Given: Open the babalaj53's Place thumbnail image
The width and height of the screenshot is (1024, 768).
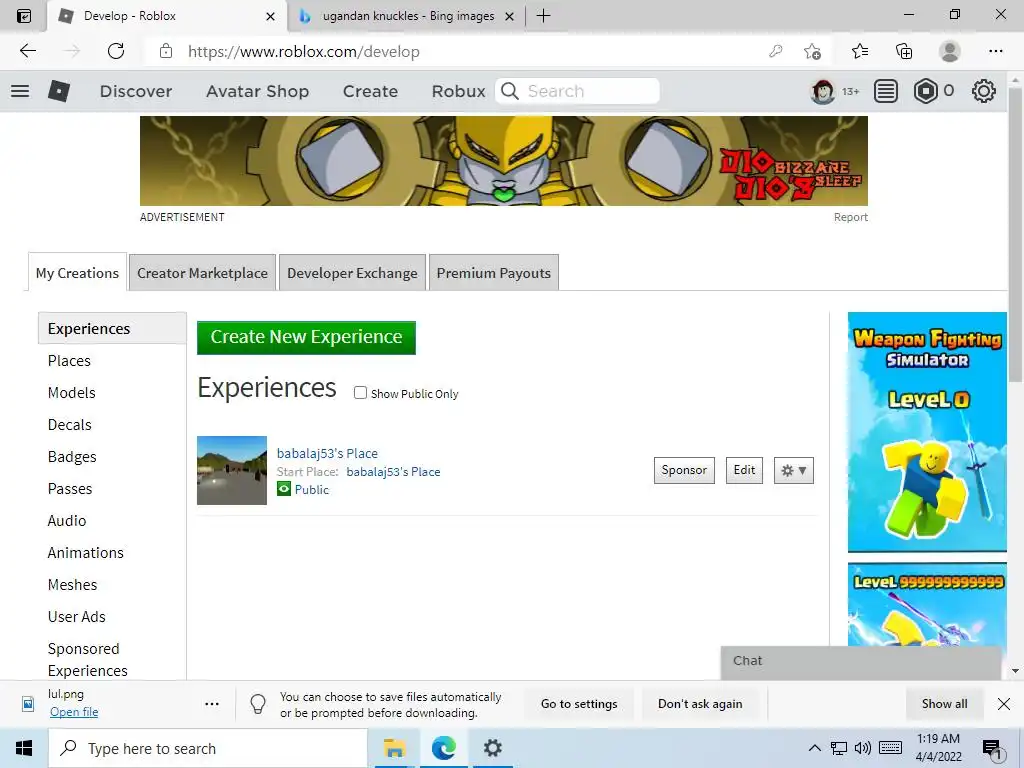Looking at the screenshot, I should click(x=232, y=470).
